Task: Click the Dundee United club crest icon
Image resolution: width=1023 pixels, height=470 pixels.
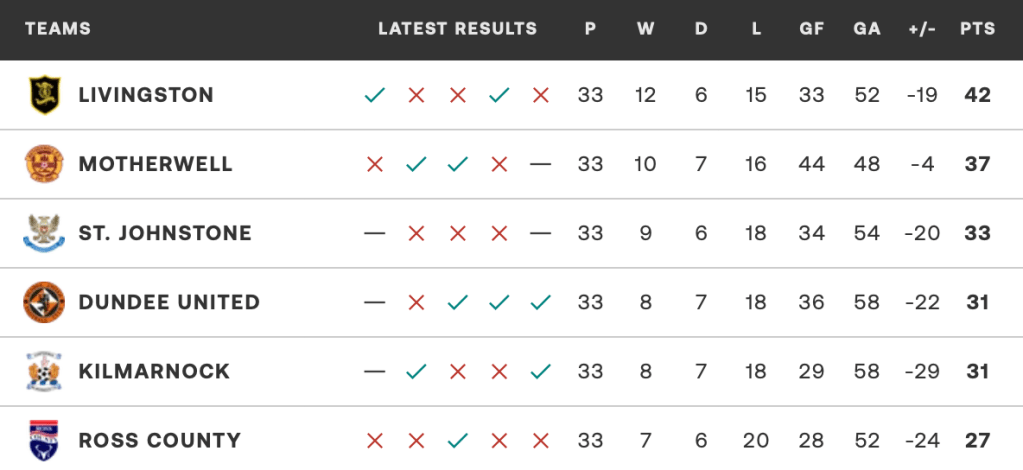Action: [44, 302]
